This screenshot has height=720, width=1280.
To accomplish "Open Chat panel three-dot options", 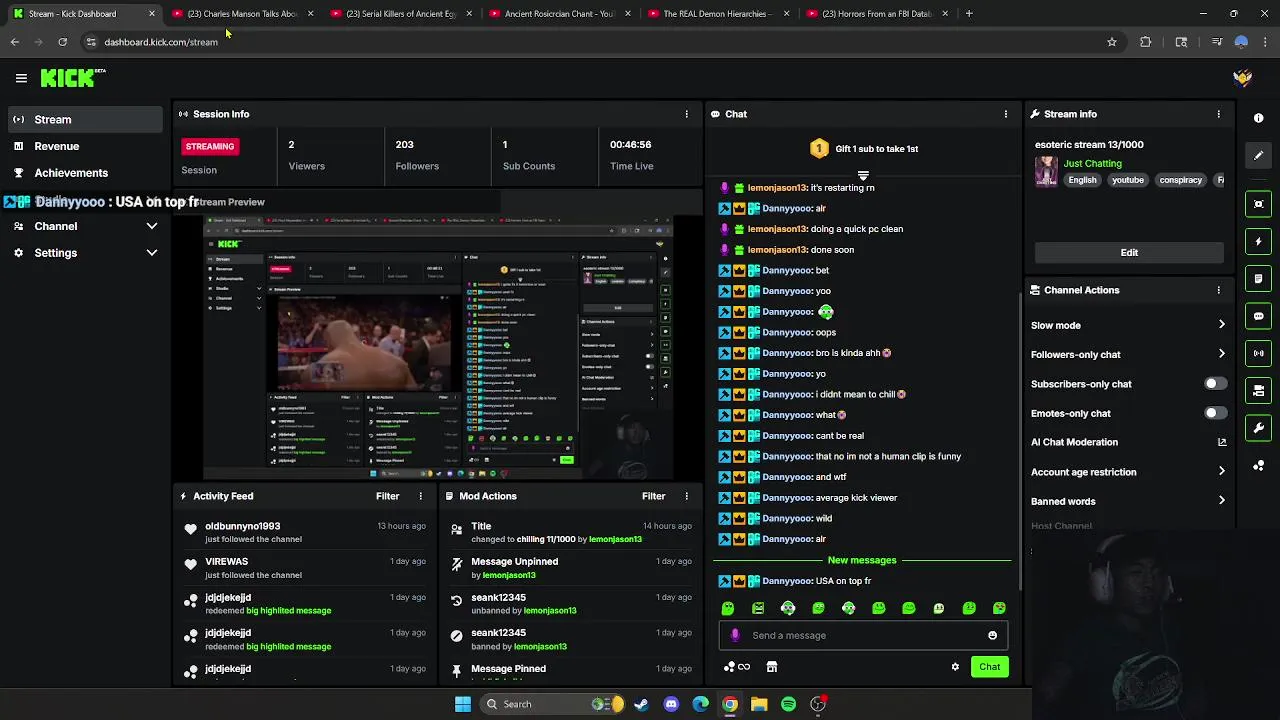I will tap(1005, 114).
